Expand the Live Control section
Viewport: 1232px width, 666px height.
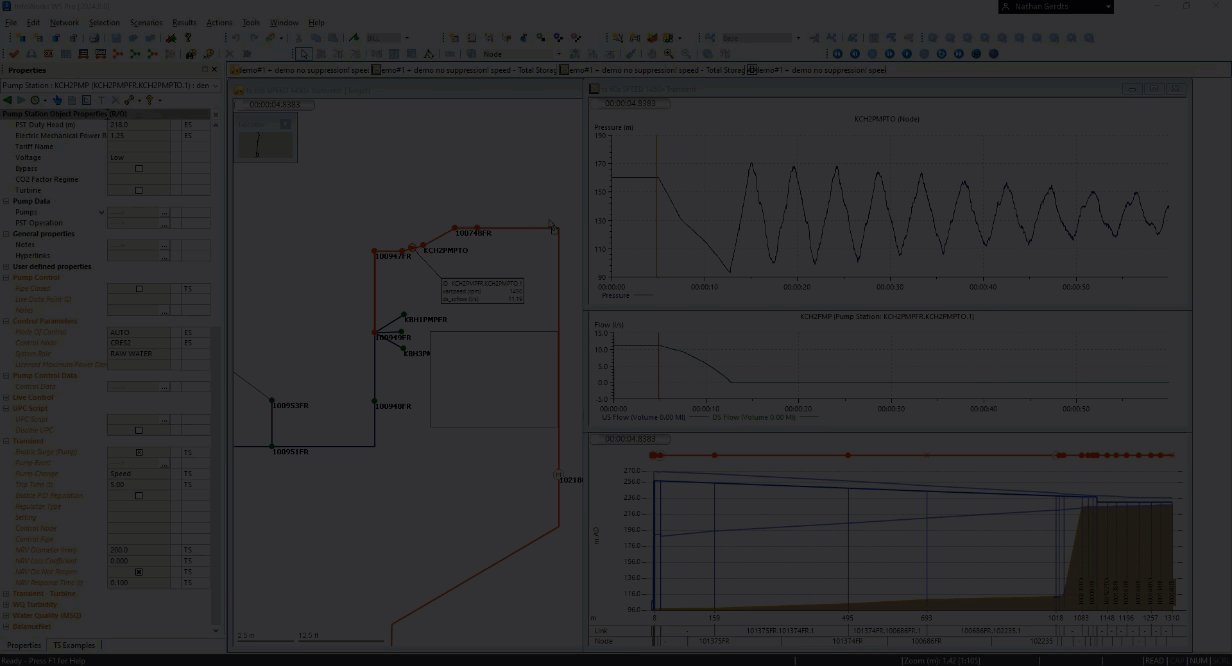pyautogui.click(x=6, y=397)
